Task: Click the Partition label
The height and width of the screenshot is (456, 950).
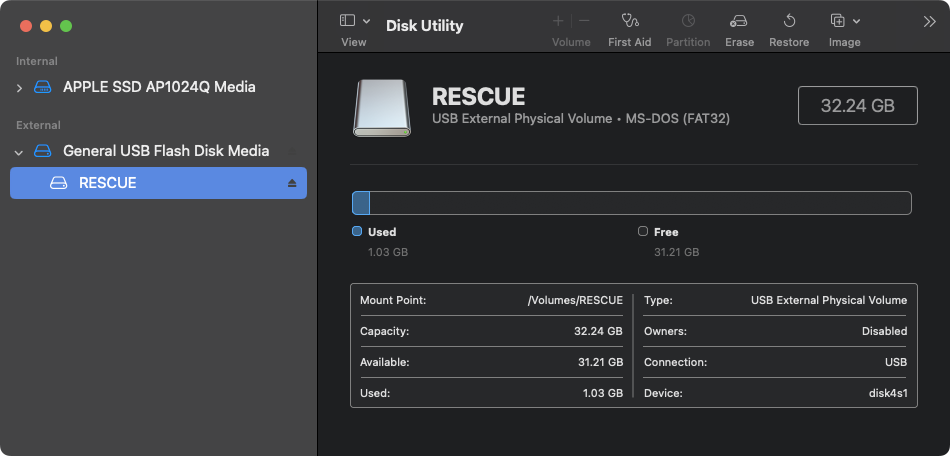Action: click(688, 42)
